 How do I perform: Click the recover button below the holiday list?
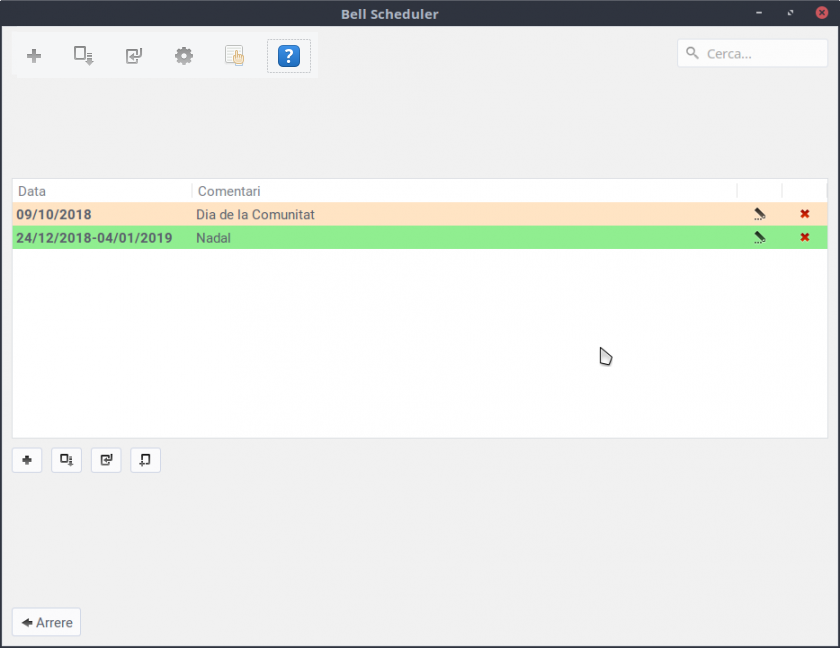tap(145, 460)
